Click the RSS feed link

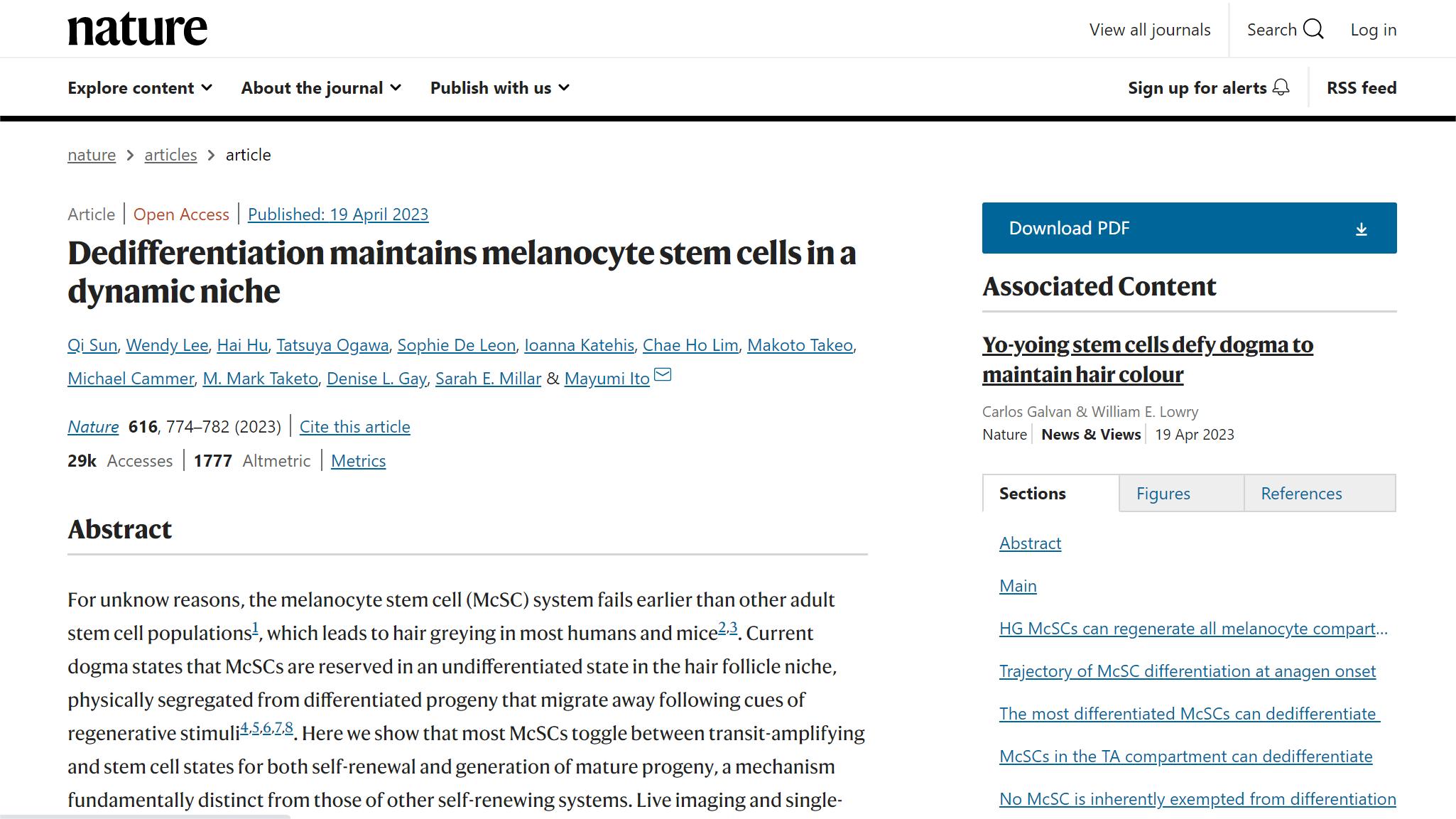click(1361, 88)
